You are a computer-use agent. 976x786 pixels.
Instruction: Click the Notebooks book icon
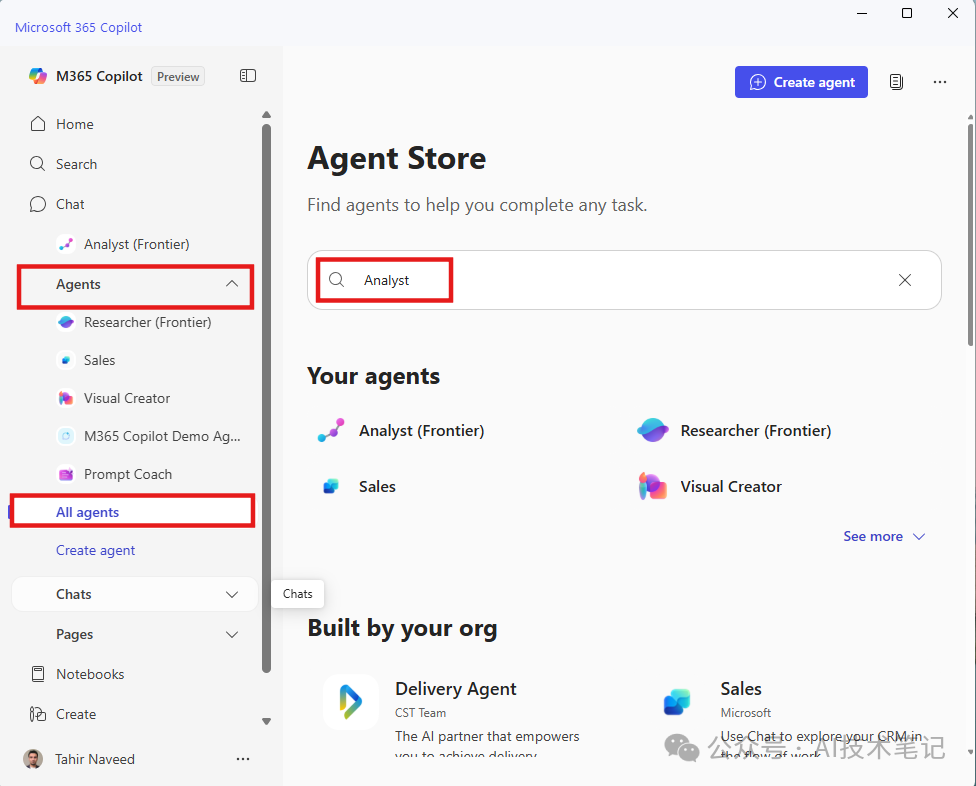click(38, 674)
